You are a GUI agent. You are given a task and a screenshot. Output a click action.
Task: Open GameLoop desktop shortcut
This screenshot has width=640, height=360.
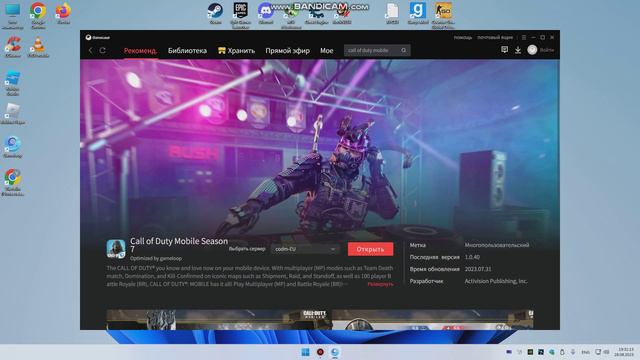(13, 147)
